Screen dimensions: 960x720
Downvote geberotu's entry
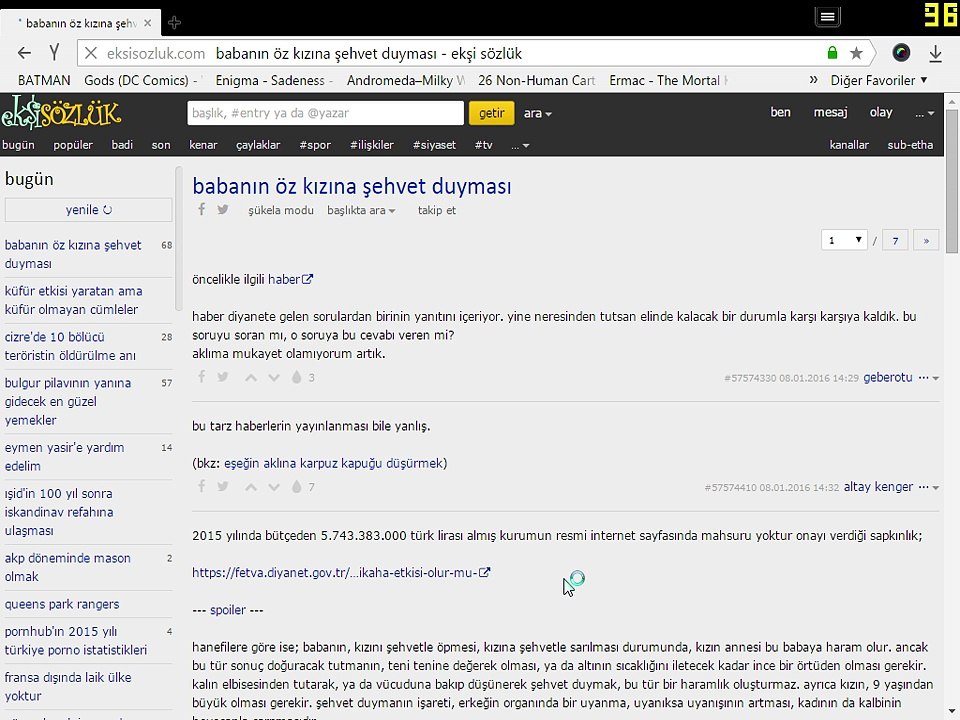[274, 378]
